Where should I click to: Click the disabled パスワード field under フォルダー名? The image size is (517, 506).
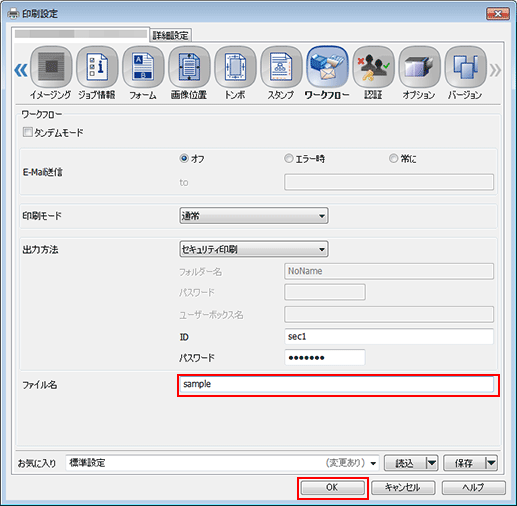pyautogui.click(x=325, y=292)
